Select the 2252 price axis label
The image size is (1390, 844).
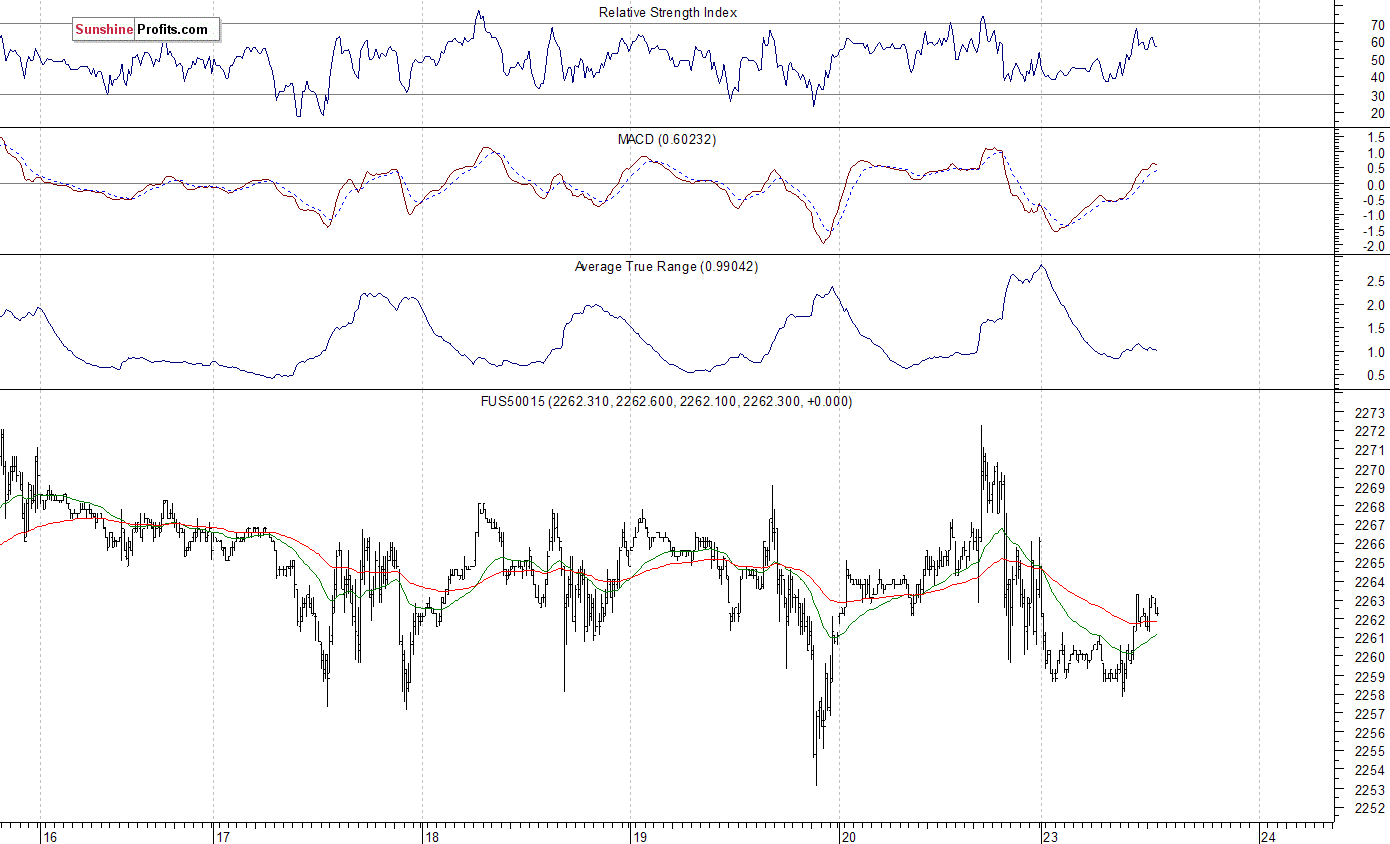[1369, 808]
